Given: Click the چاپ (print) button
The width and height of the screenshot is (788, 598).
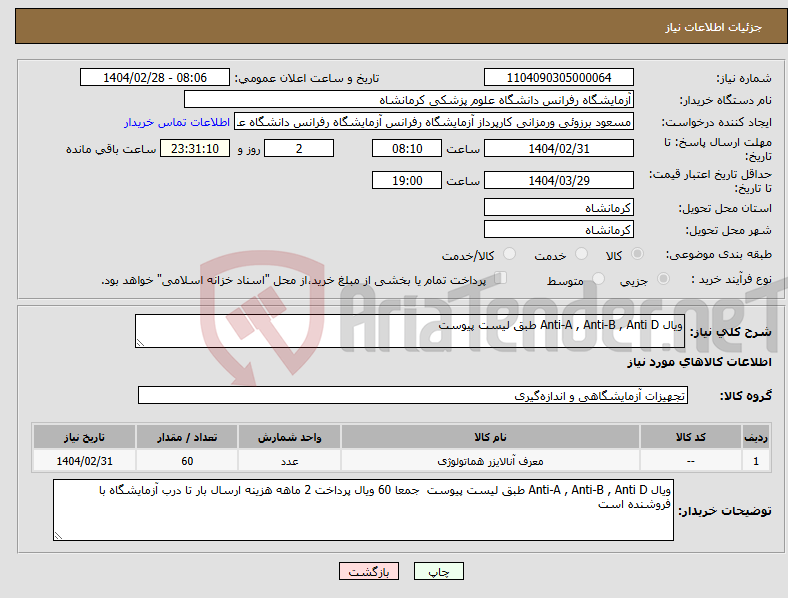Looking at the screenshot, I should point(438,571).
